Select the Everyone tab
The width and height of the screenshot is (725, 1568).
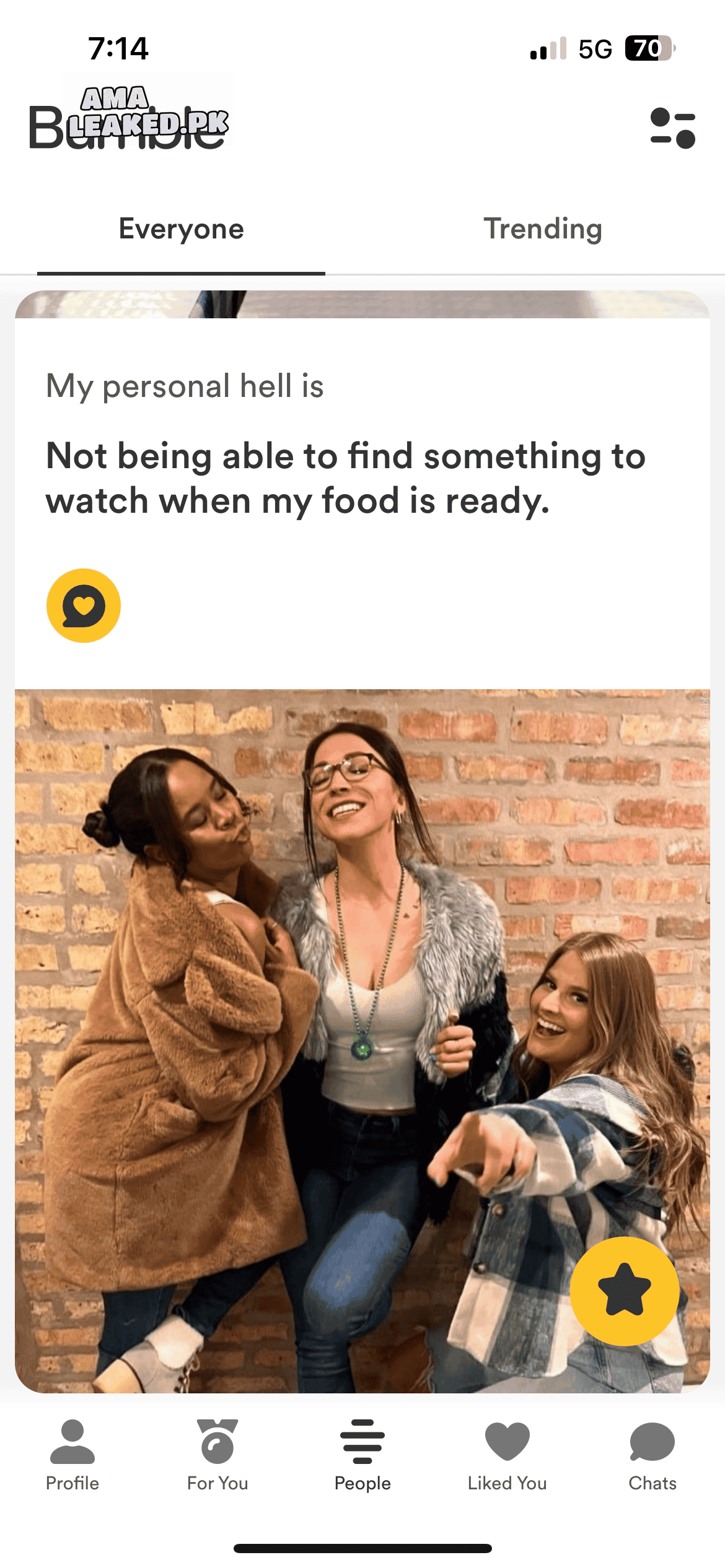point(181,229)
